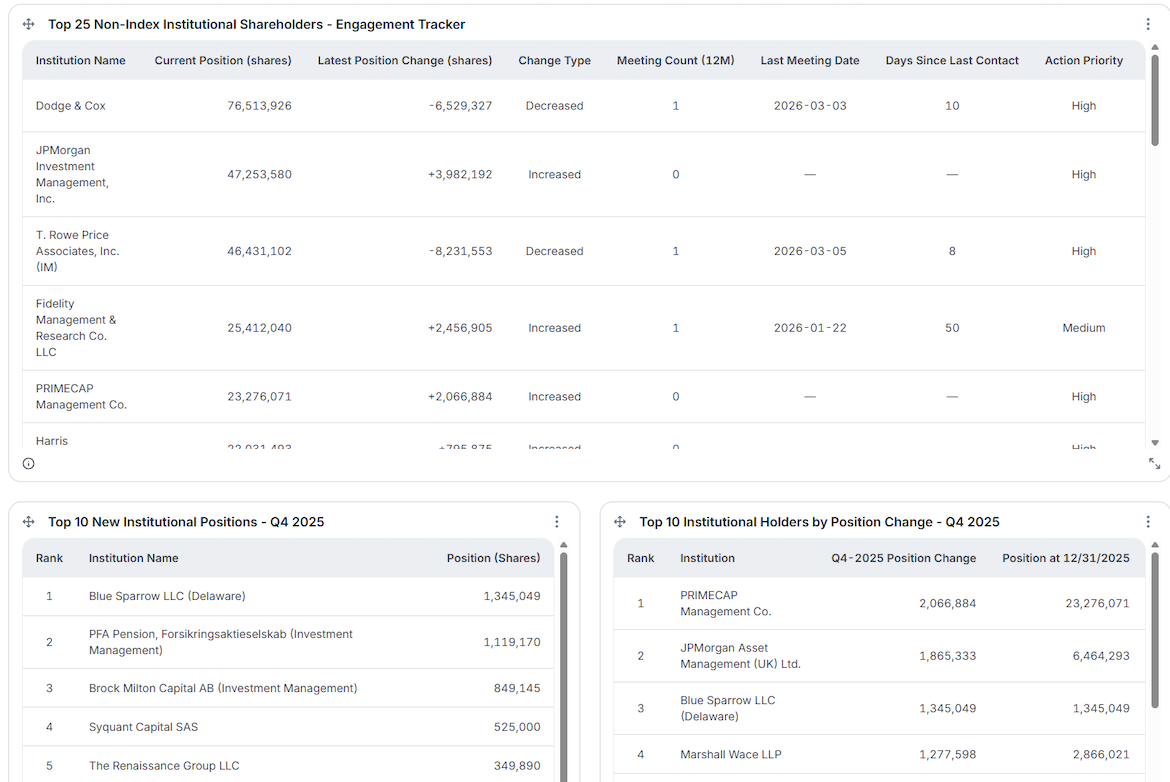This screenshot has width=1170, height=782.
Task: Click scroll-down arrow of Engagement Tracker table
Action: coord(1155,443)
